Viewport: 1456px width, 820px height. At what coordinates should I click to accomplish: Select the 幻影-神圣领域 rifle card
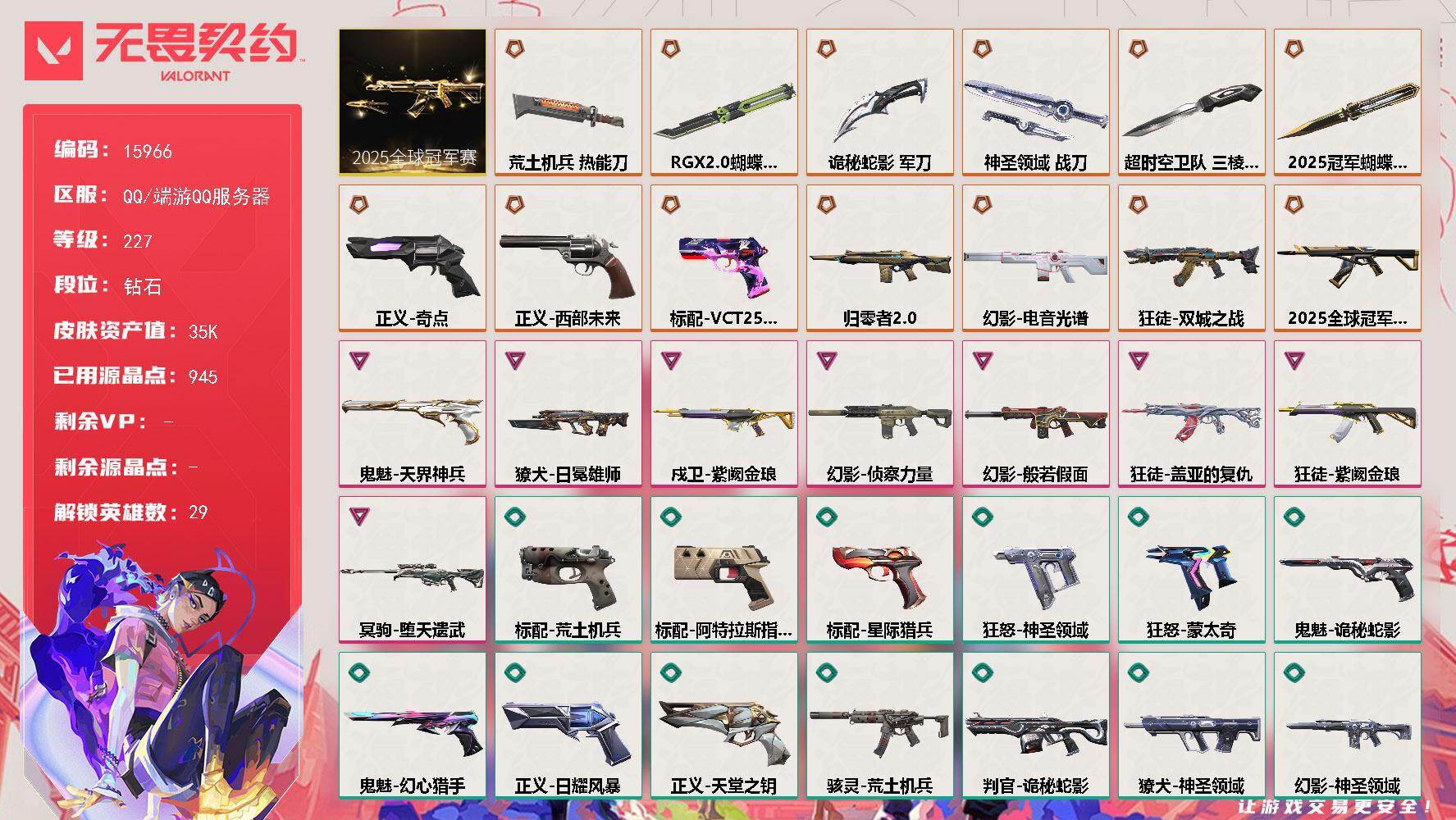(x=1347, y=725)
